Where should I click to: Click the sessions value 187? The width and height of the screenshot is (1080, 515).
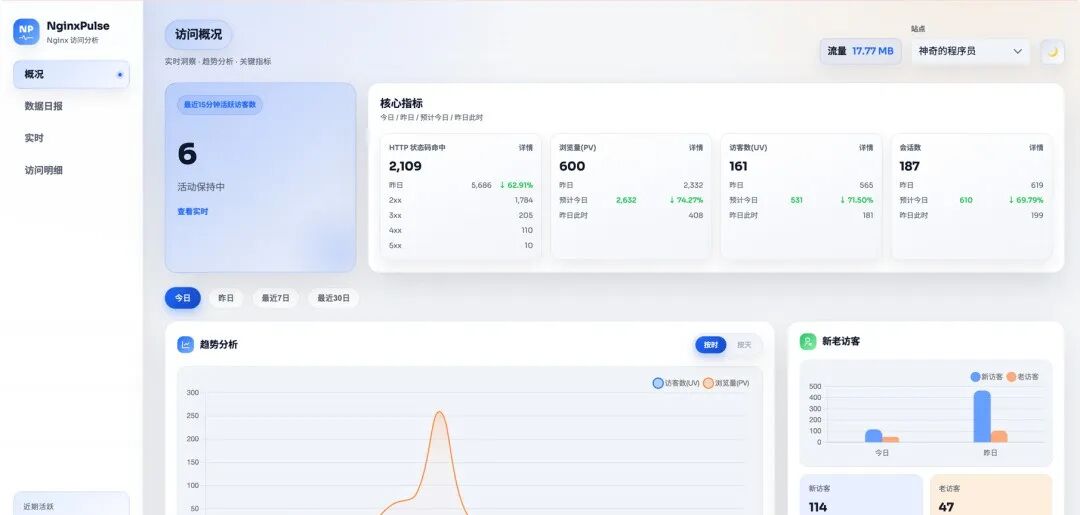(x=909, y=166)
